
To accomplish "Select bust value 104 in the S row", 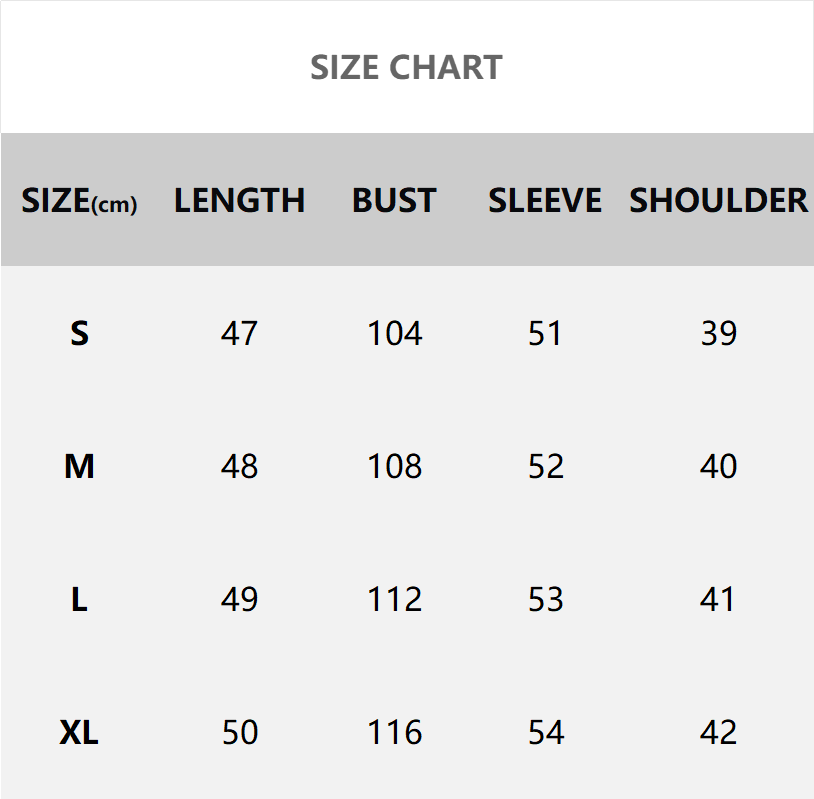I will 394,333.
